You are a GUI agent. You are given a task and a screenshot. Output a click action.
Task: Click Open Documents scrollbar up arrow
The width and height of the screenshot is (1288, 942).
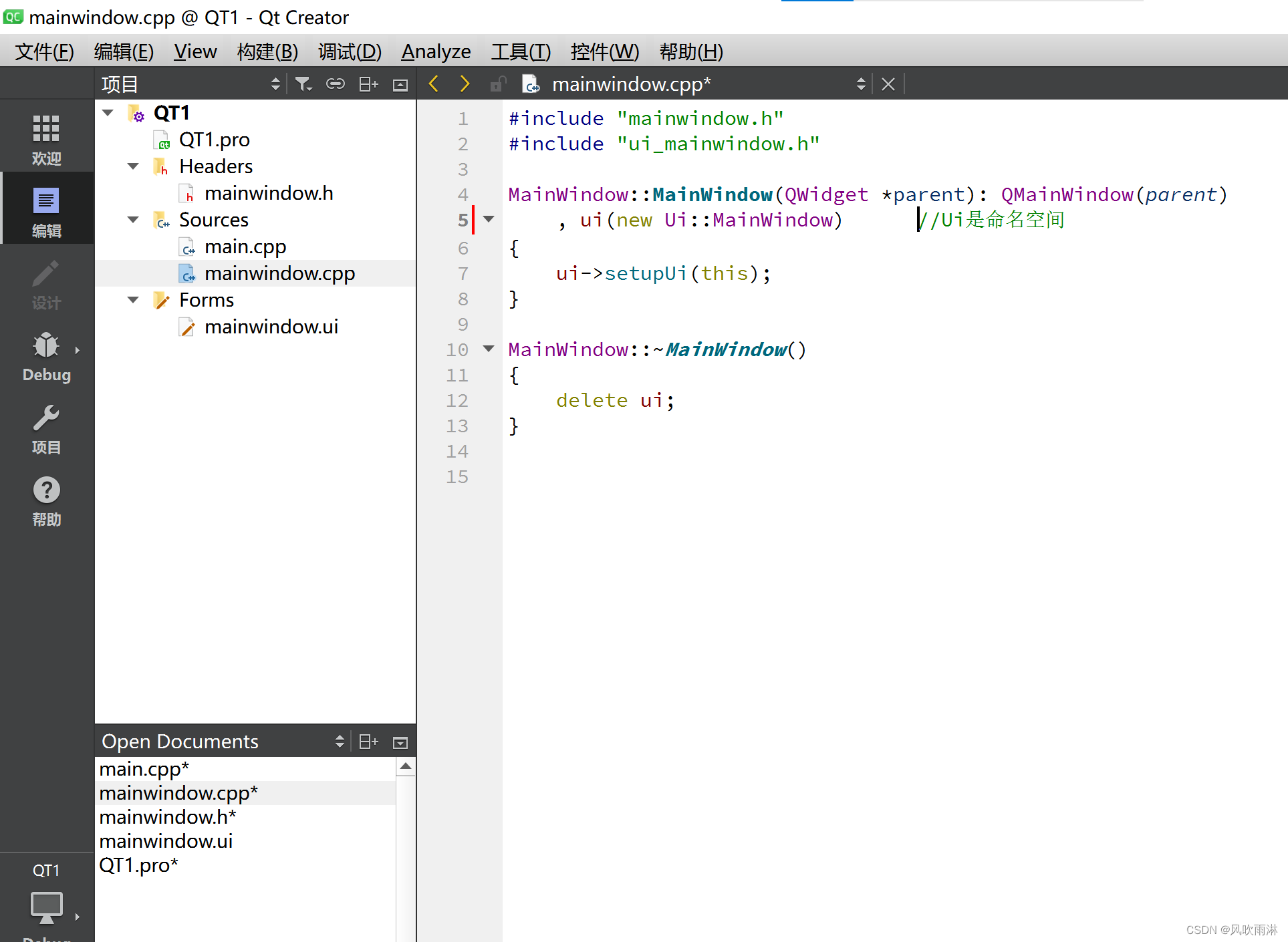(406, 766)
